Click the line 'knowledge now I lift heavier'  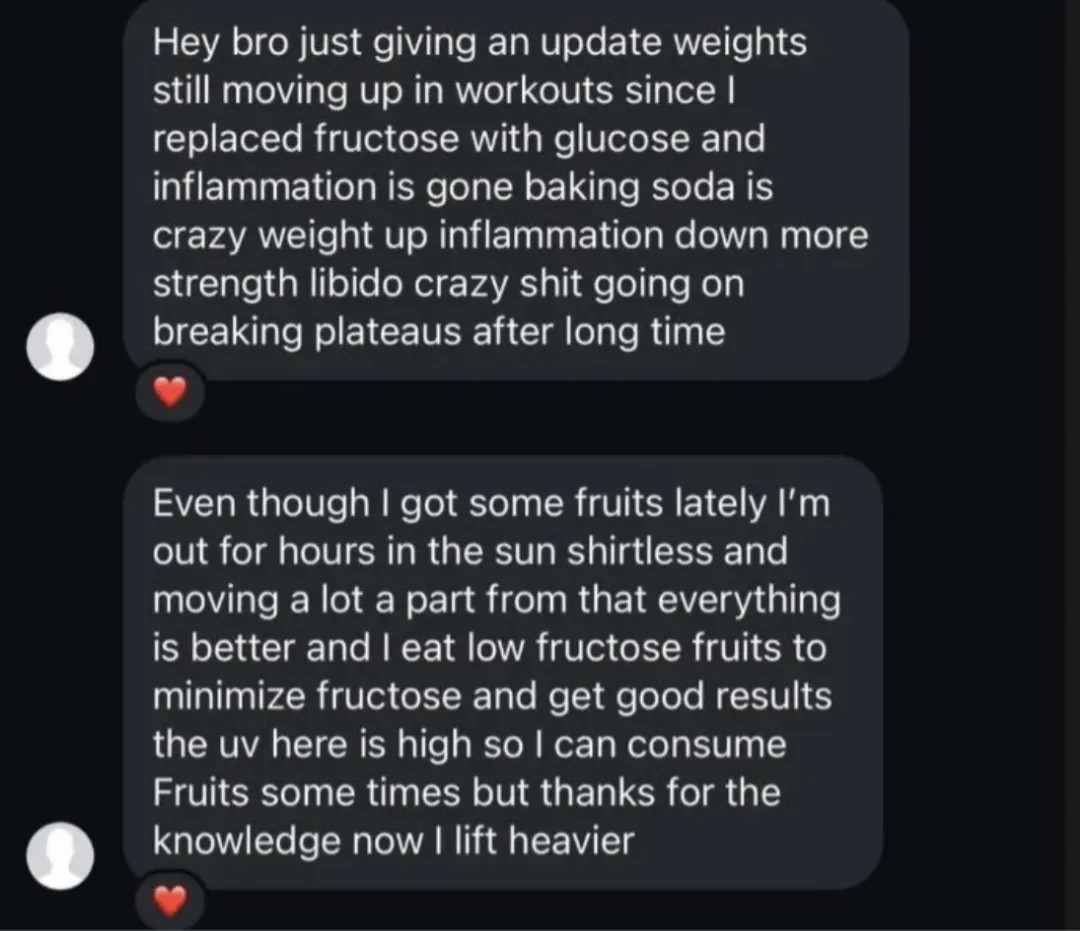coord(393,841)
